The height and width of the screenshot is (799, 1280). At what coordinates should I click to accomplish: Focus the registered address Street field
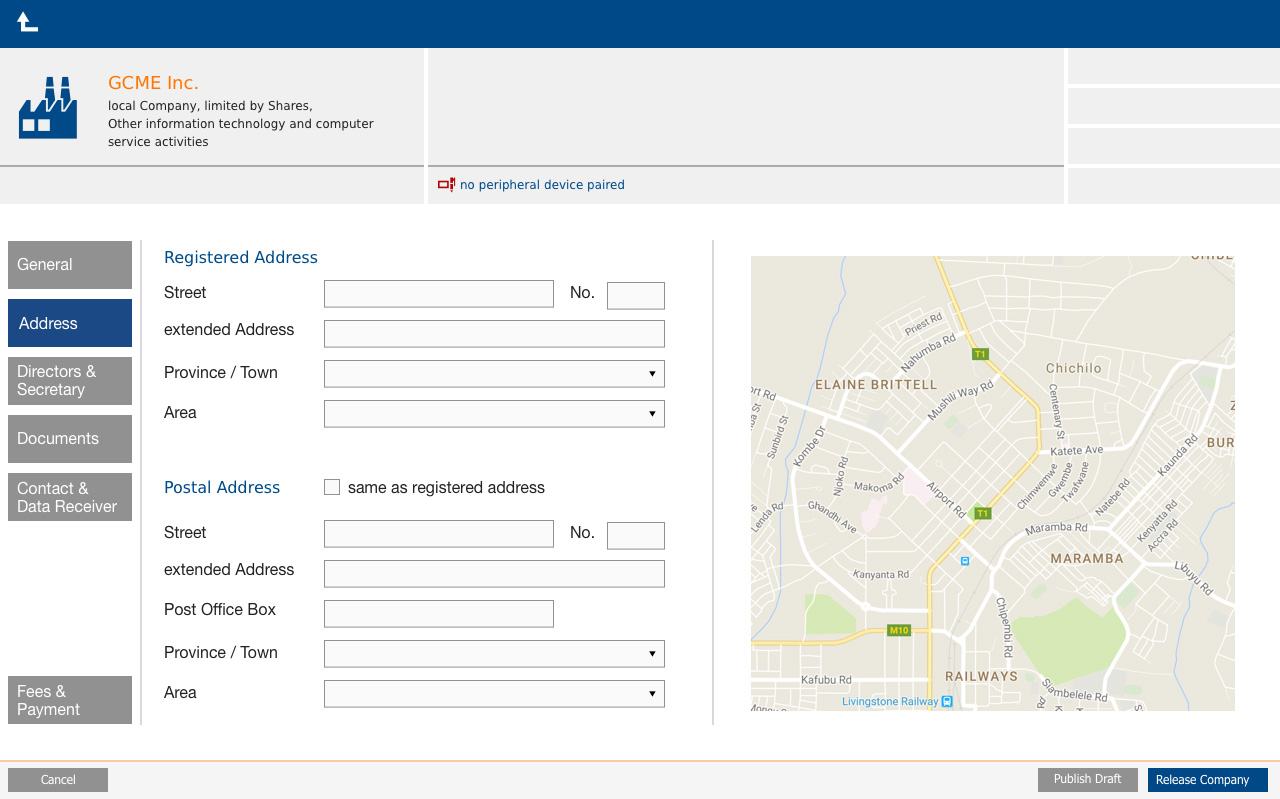(x=438, y=294)
